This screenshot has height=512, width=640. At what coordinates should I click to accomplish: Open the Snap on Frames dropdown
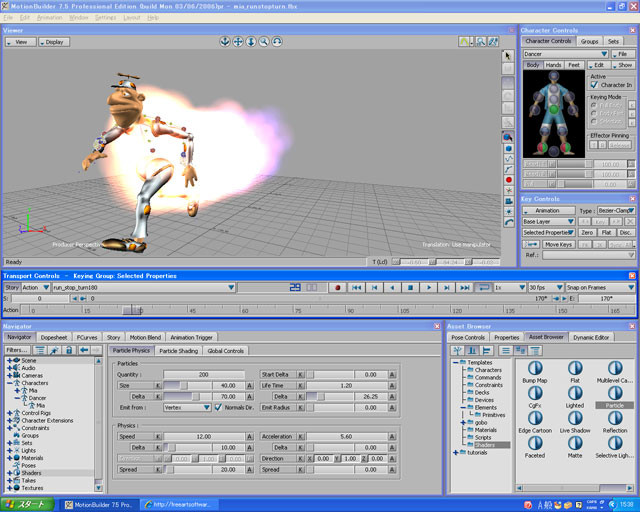click(x=600, y=287)
